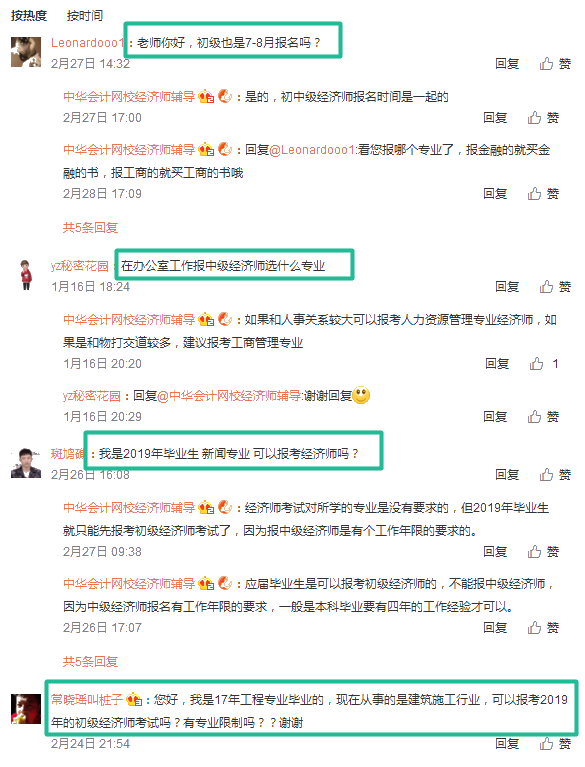
Task: Thumbs-up yz秘密花园's 1月16日 18:24 comment
Action: (x=555, y=287)
